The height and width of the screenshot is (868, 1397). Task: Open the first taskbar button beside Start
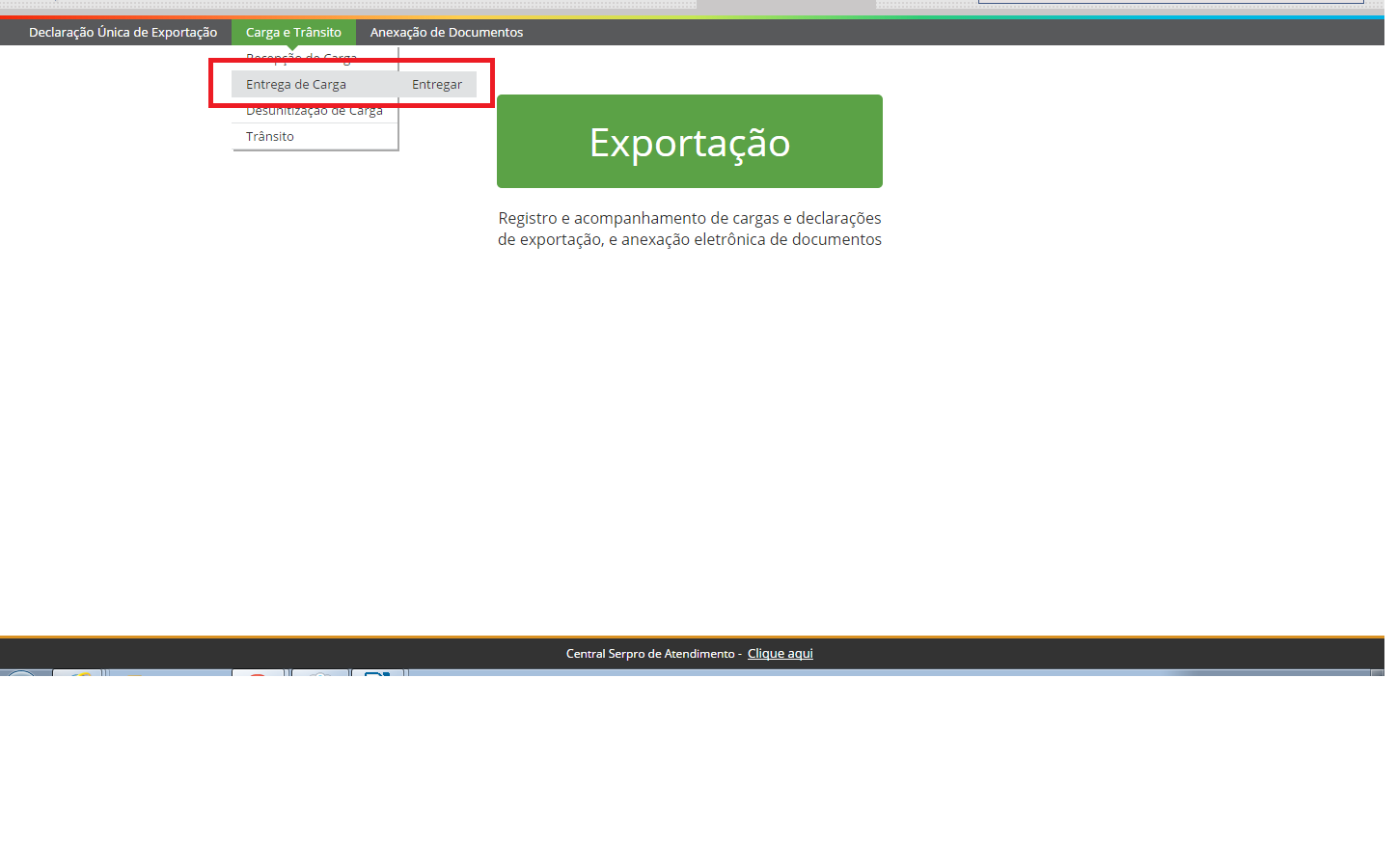tap(77, 672)
